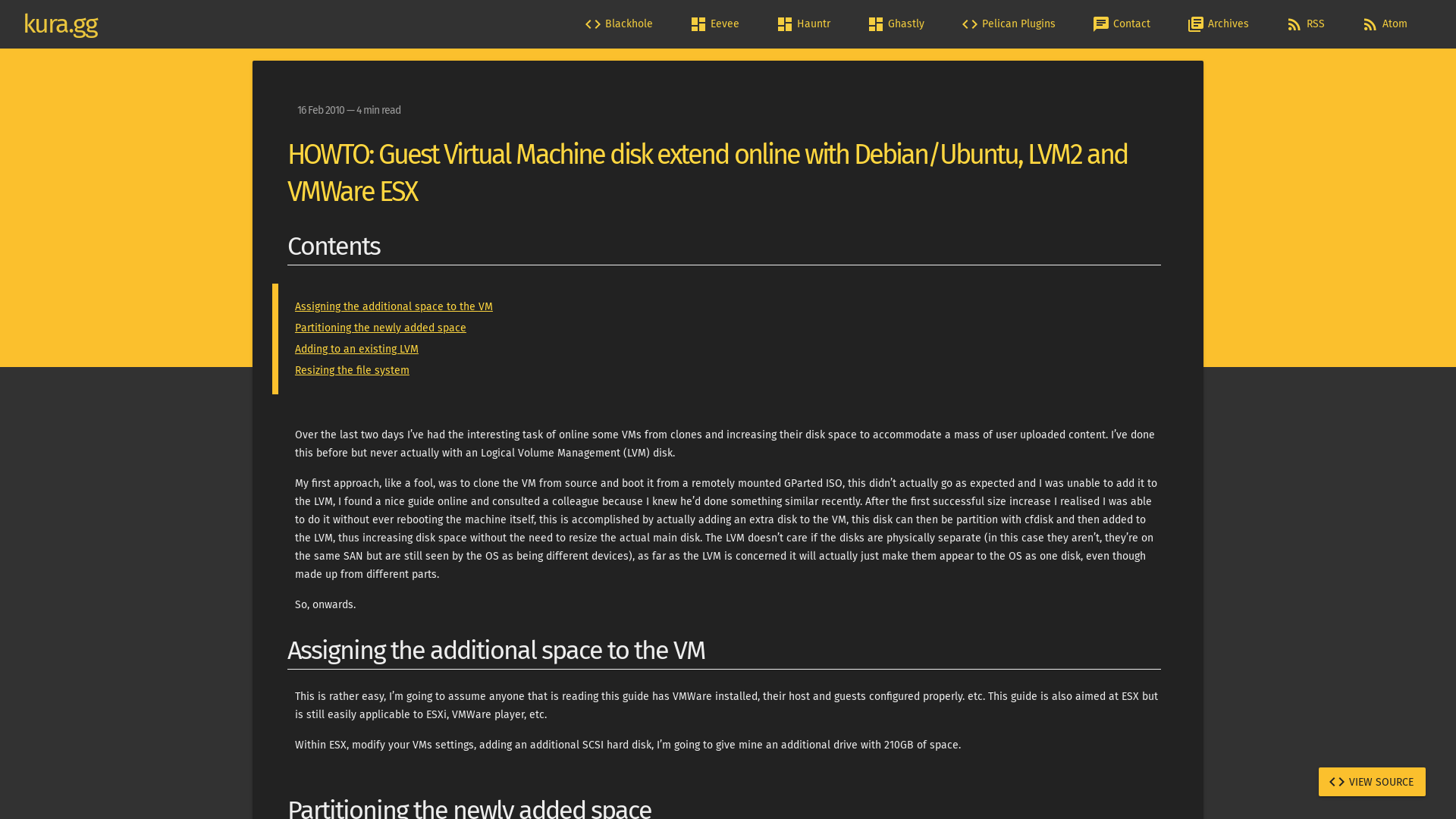Click the code icon next to Blackhole
1456x819 pixels.
click(591, 24)
